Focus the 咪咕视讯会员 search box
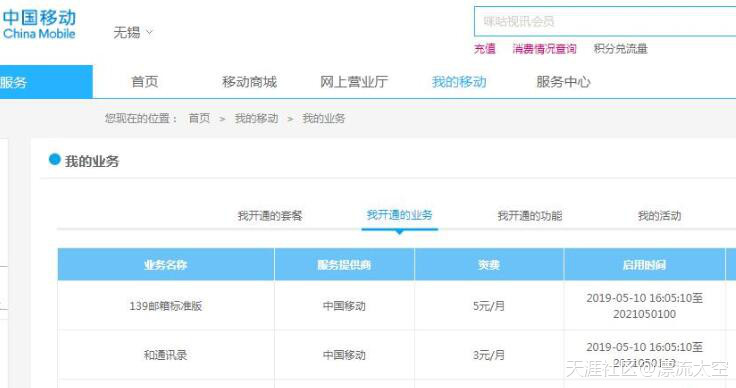This screenshot has height=388, width=736. pyautogui.click(x=605, y=22)
